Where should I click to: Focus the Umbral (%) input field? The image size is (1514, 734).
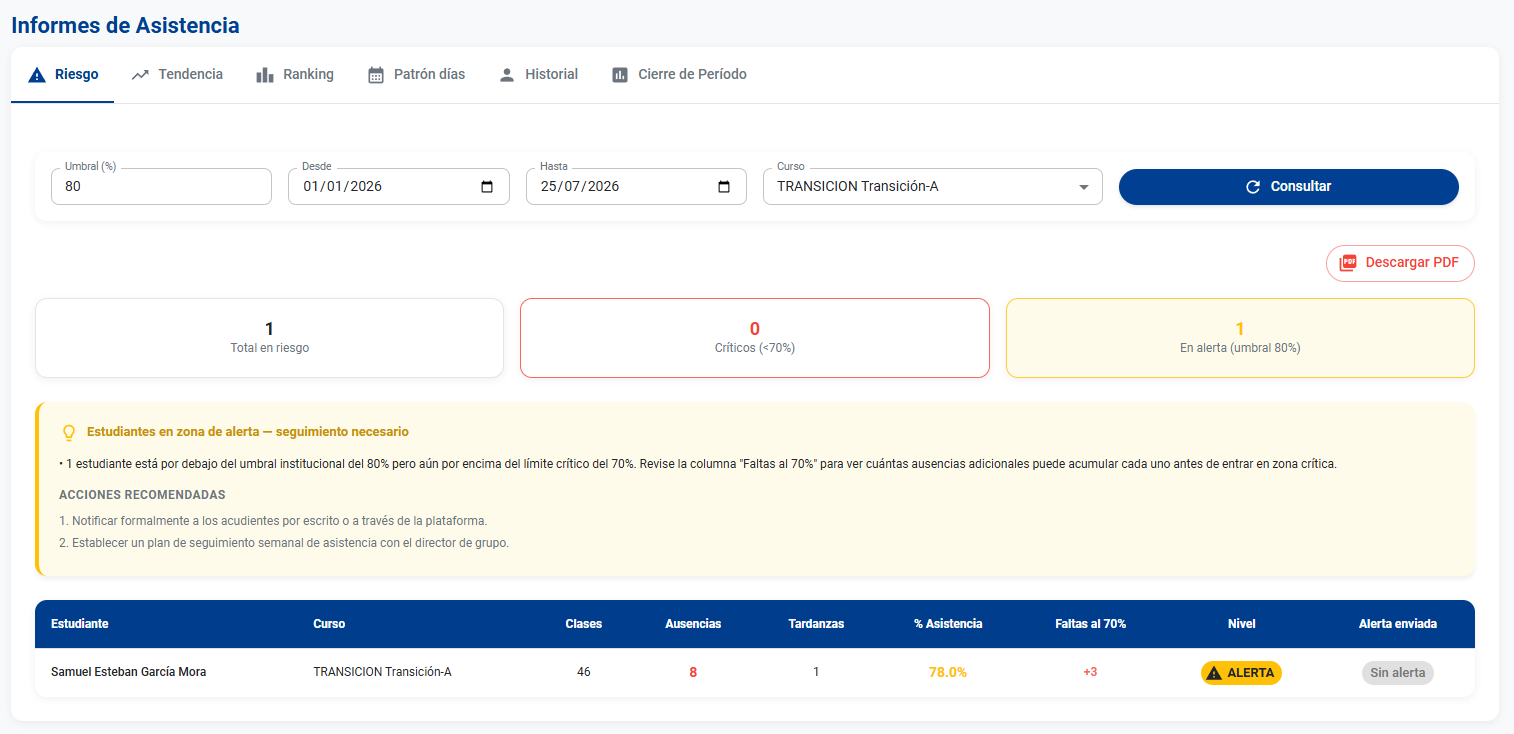point(161,187)
